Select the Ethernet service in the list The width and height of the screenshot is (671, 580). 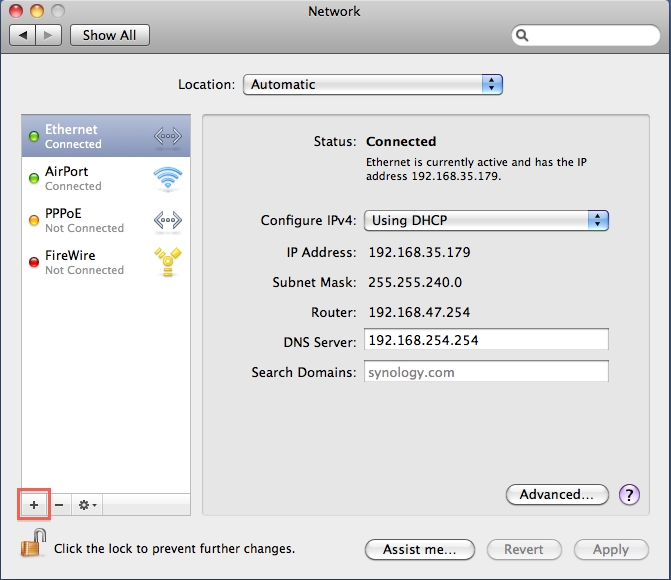106,136
